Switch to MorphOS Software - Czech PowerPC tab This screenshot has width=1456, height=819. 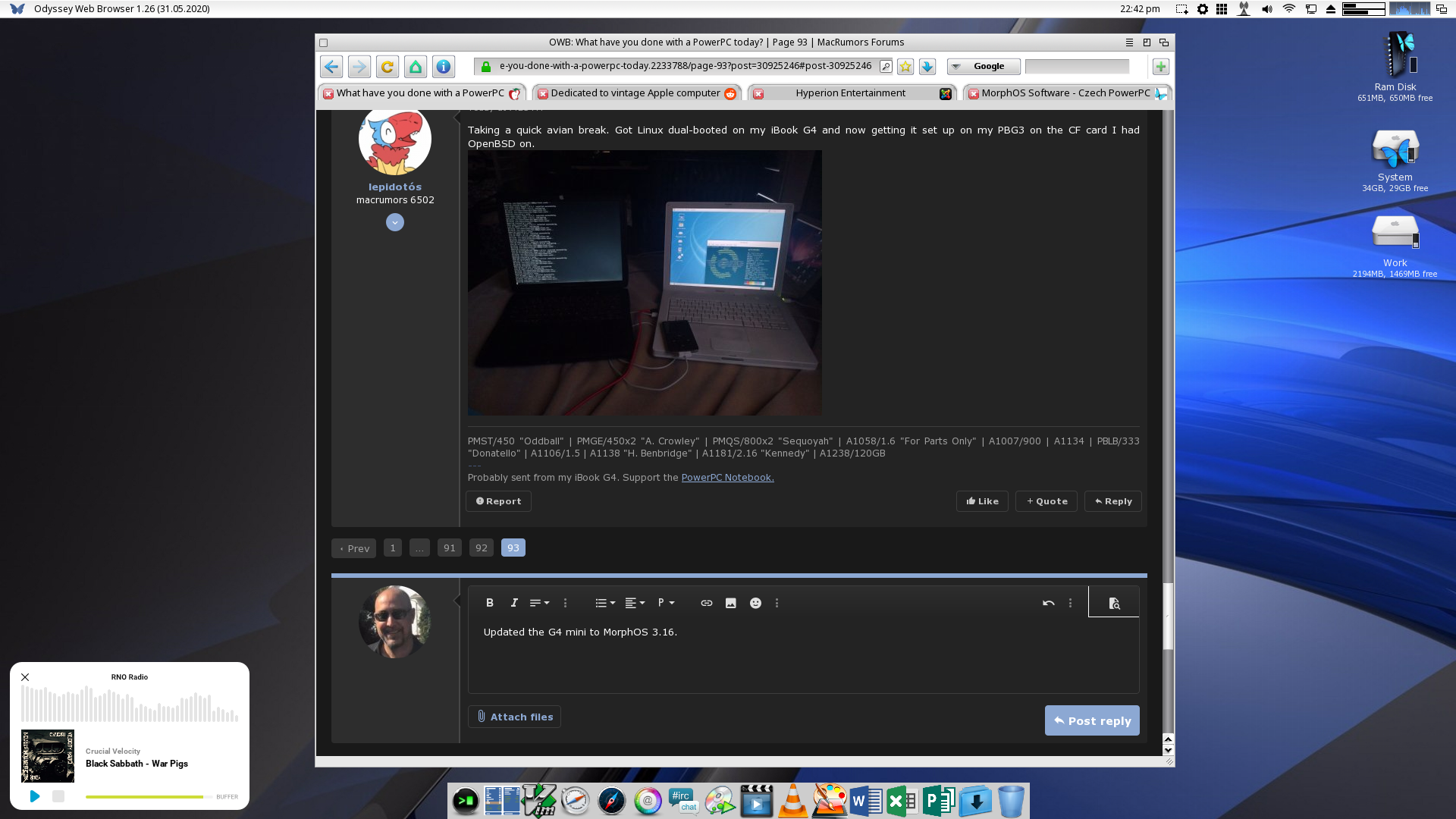point(1065,93)
